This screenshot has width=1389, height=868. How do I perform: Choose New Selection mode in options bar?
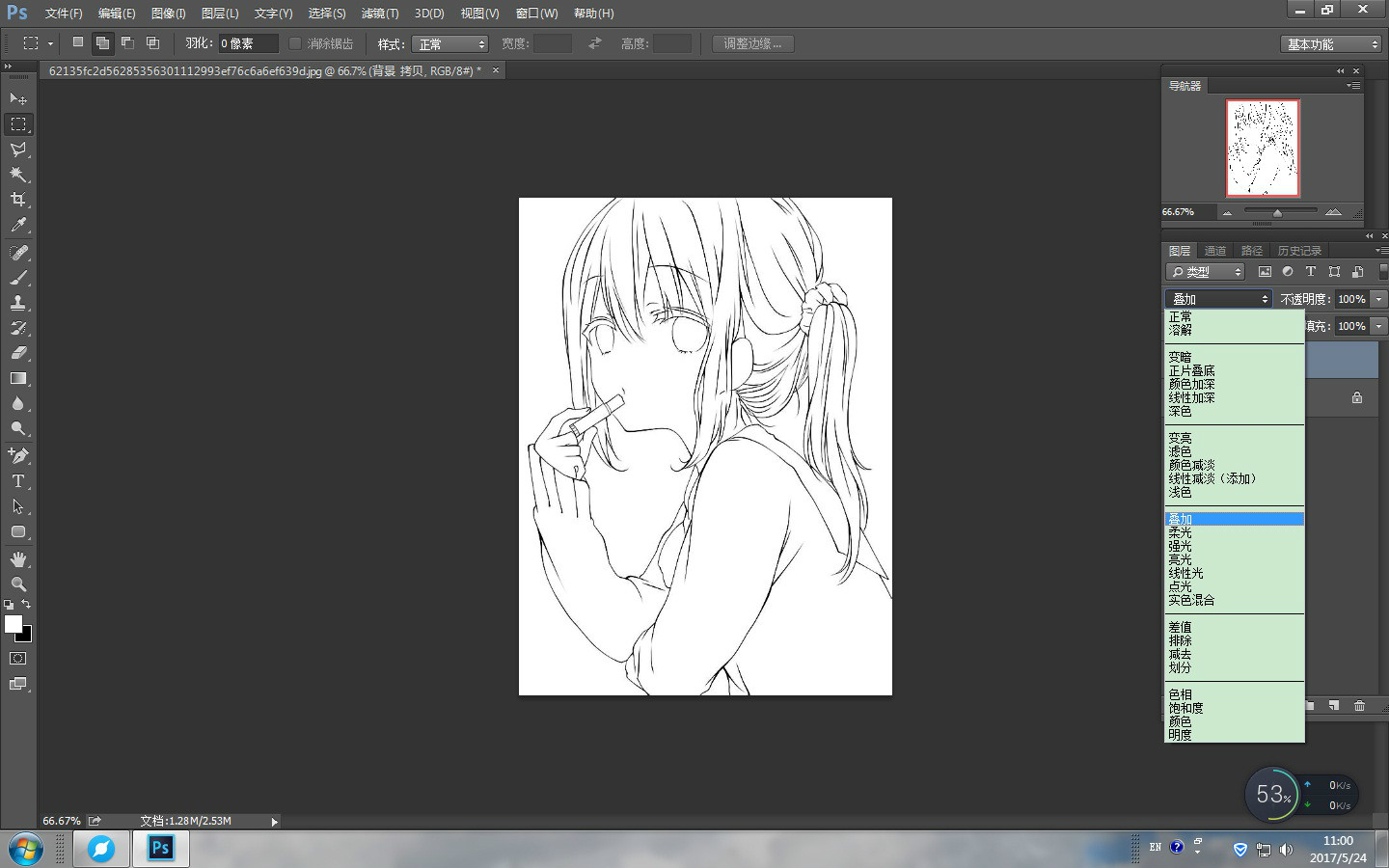(78, 42)
